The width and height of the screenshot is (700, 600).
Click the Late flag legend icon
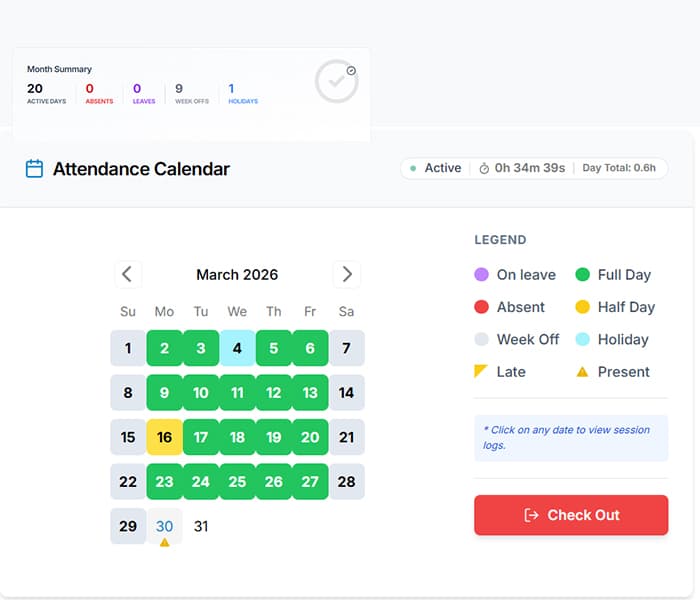click(x=481, y=371)
